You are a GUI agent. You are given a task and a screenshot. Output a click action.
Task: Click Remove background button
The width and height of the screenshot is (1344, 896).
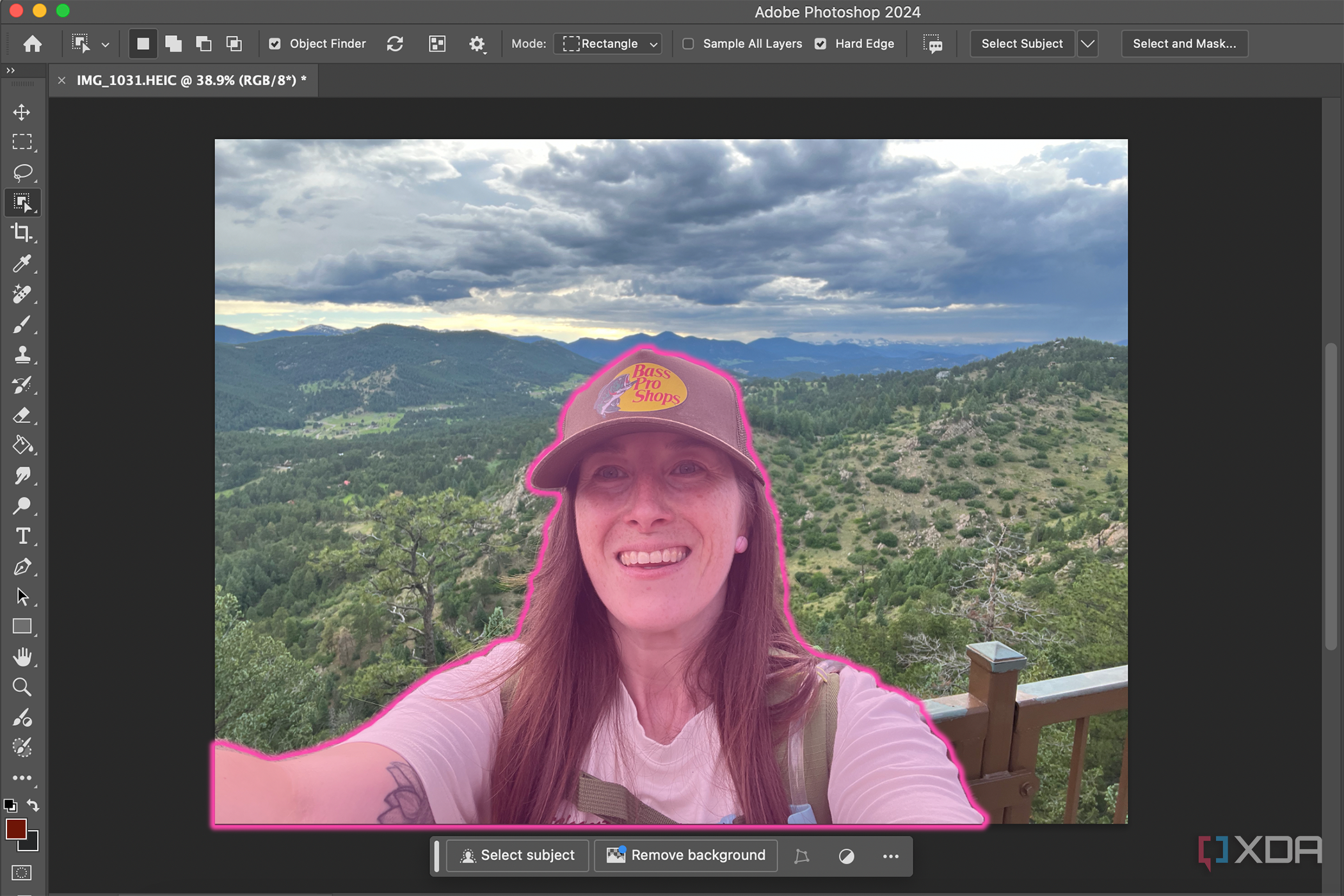pyautogui.click(x=685, y=856)
